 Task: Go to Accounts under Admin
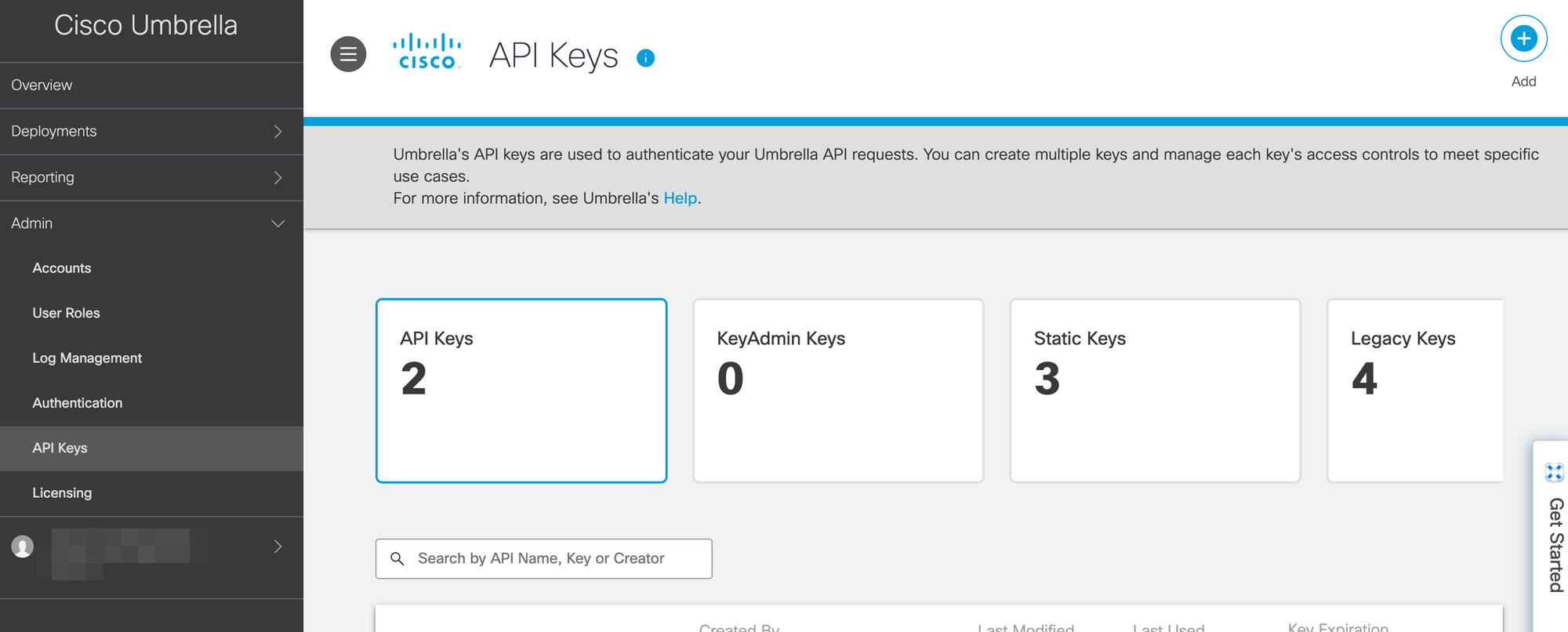pyautogui.click(x=62, y=268)
